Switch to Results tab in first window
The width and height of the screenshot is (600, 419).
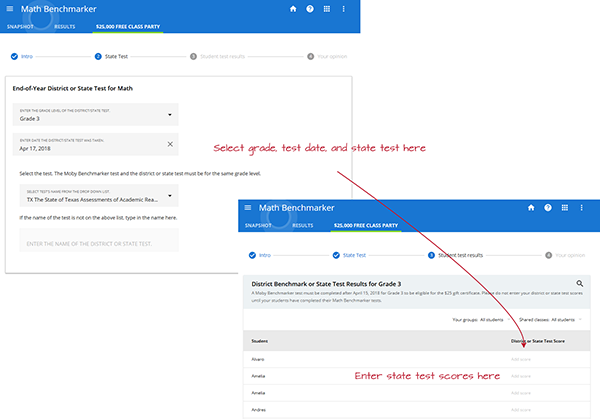pos(65,26)
